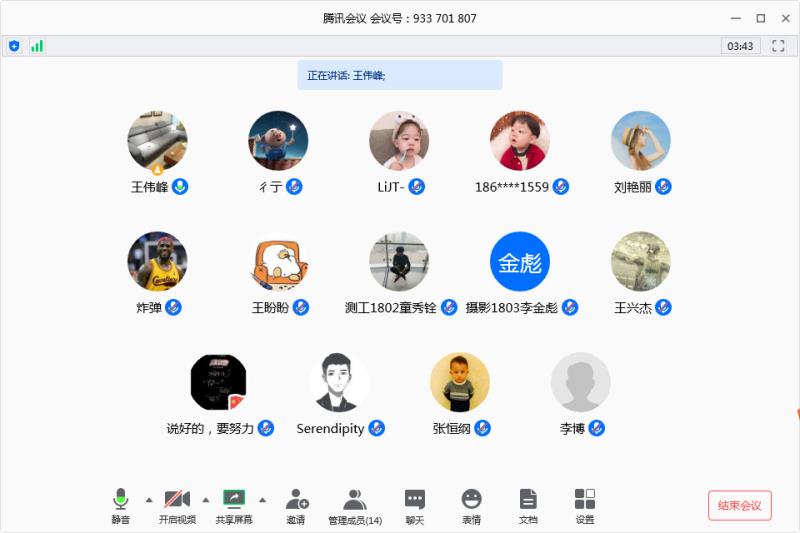
Task: Select the 王伟峰 participant avatar
Action: [157, 141]
